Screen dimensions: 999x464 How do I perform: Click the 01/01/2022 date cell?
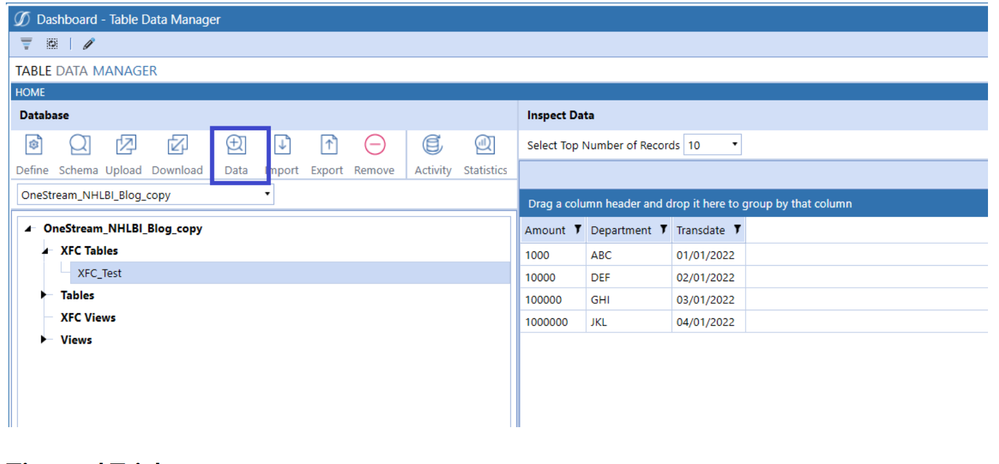click(x=708, y=256)
